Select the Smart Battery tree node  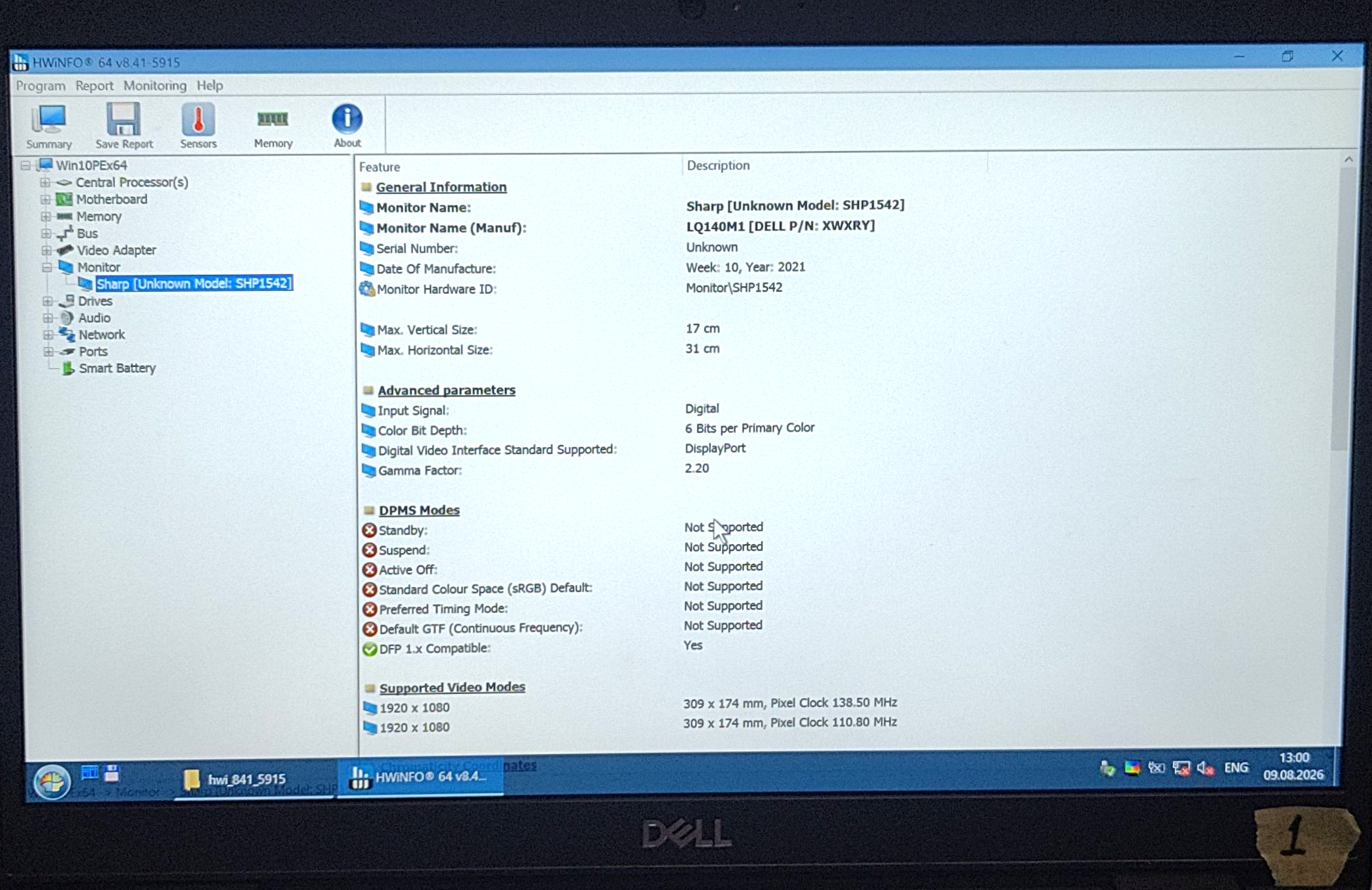pos(117,368)
